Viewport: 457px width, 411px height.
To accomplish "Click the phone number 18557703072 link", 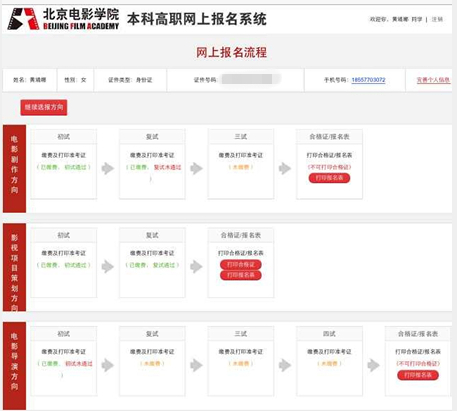I will (x=368, y=80).
